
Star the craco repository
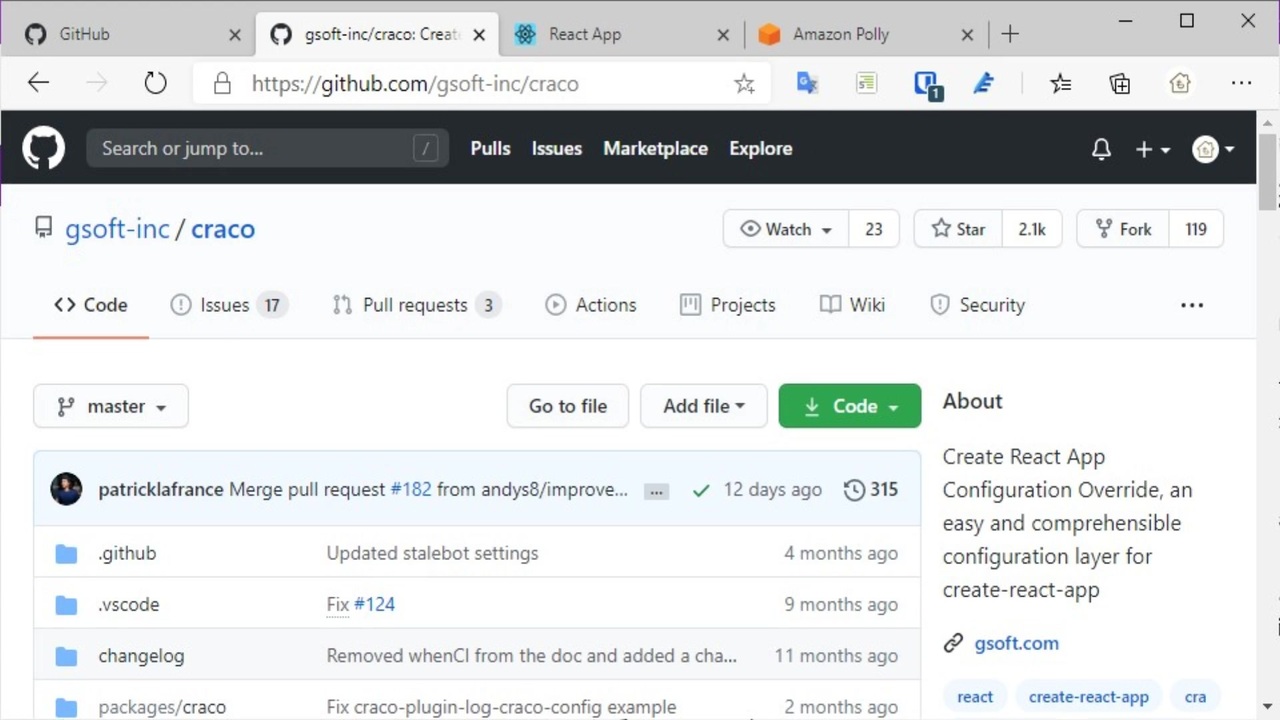958,229
